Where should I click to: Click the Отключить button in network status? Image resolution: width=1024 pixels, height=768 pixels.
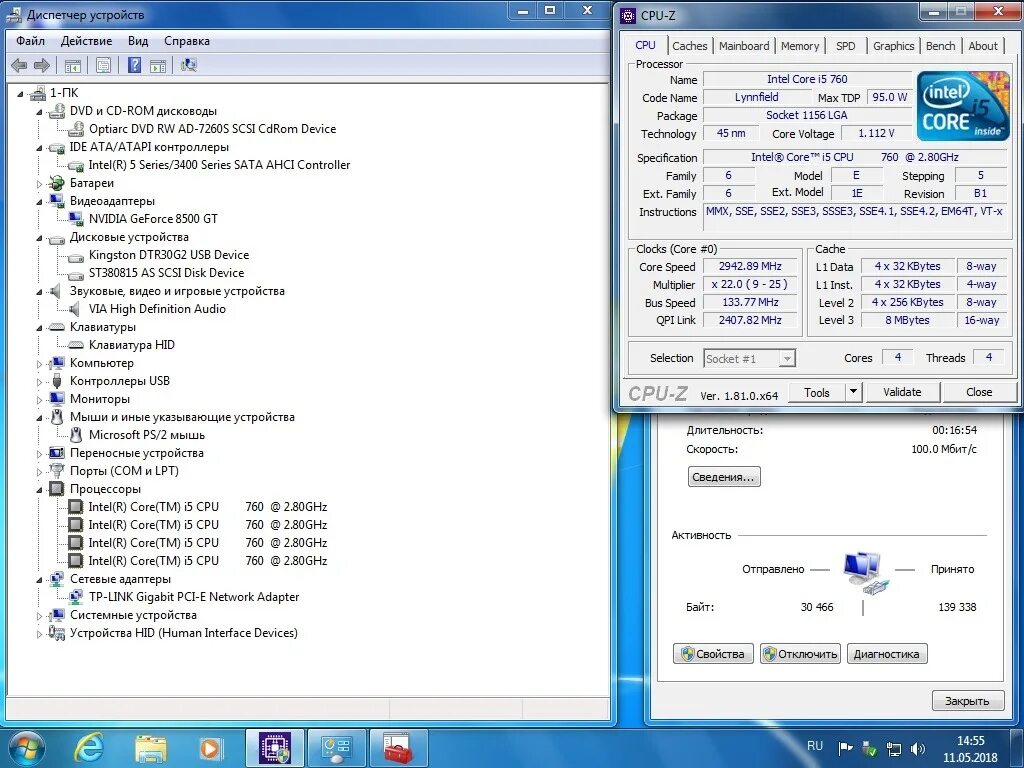pyautogui.click(x=800, y=654)
